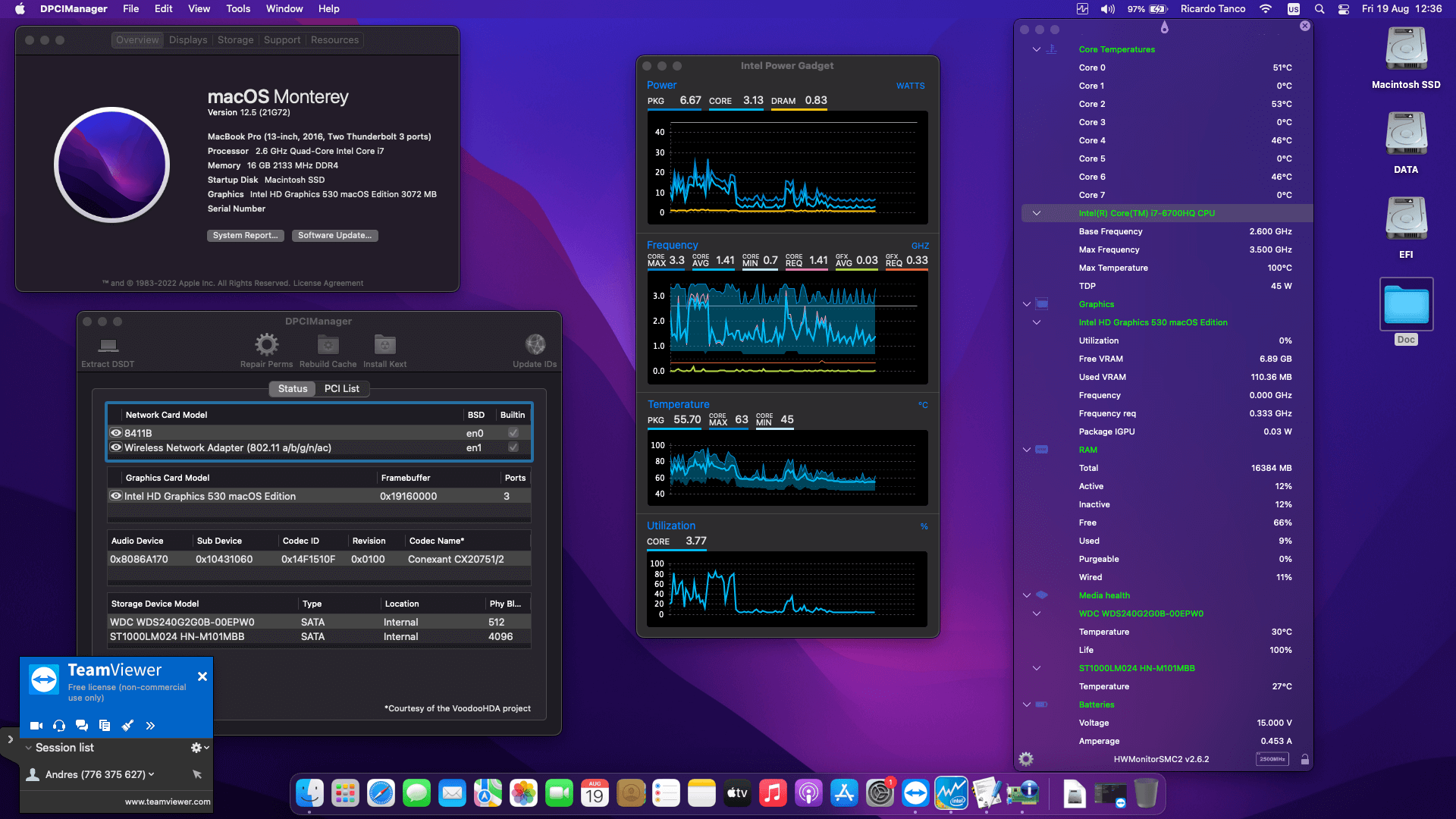
Task: Adjust the 2500MHz frequency control
Action: point(1272,758)
